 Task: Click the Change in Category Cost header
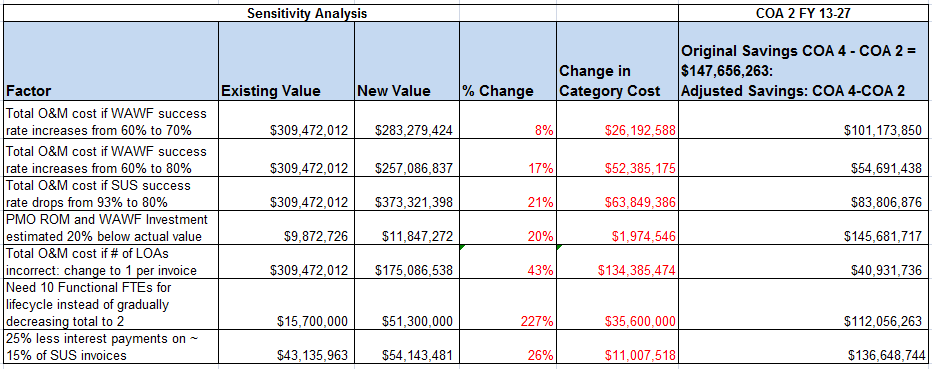pos(618,62)
